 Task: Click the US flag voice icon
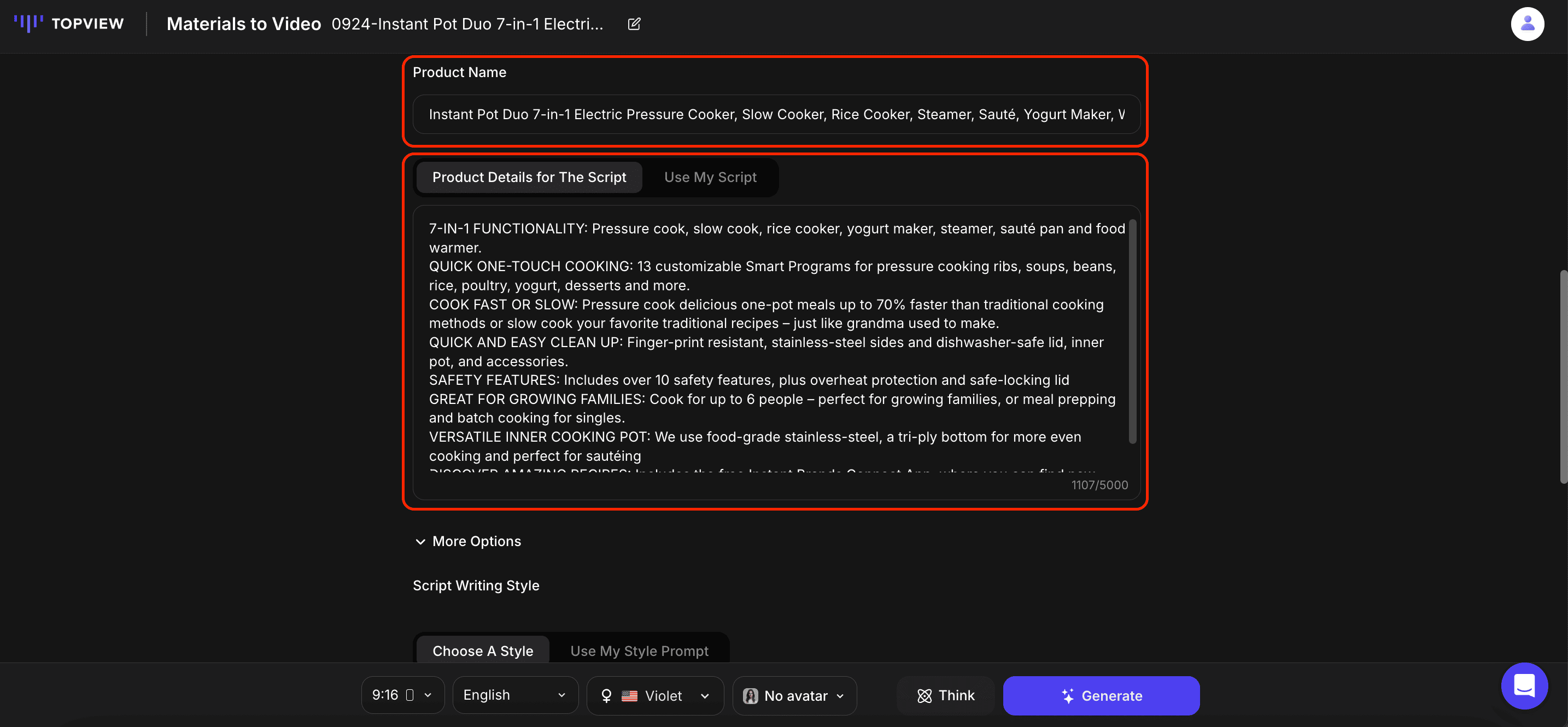pyautogui.click(x=629, y=695)
